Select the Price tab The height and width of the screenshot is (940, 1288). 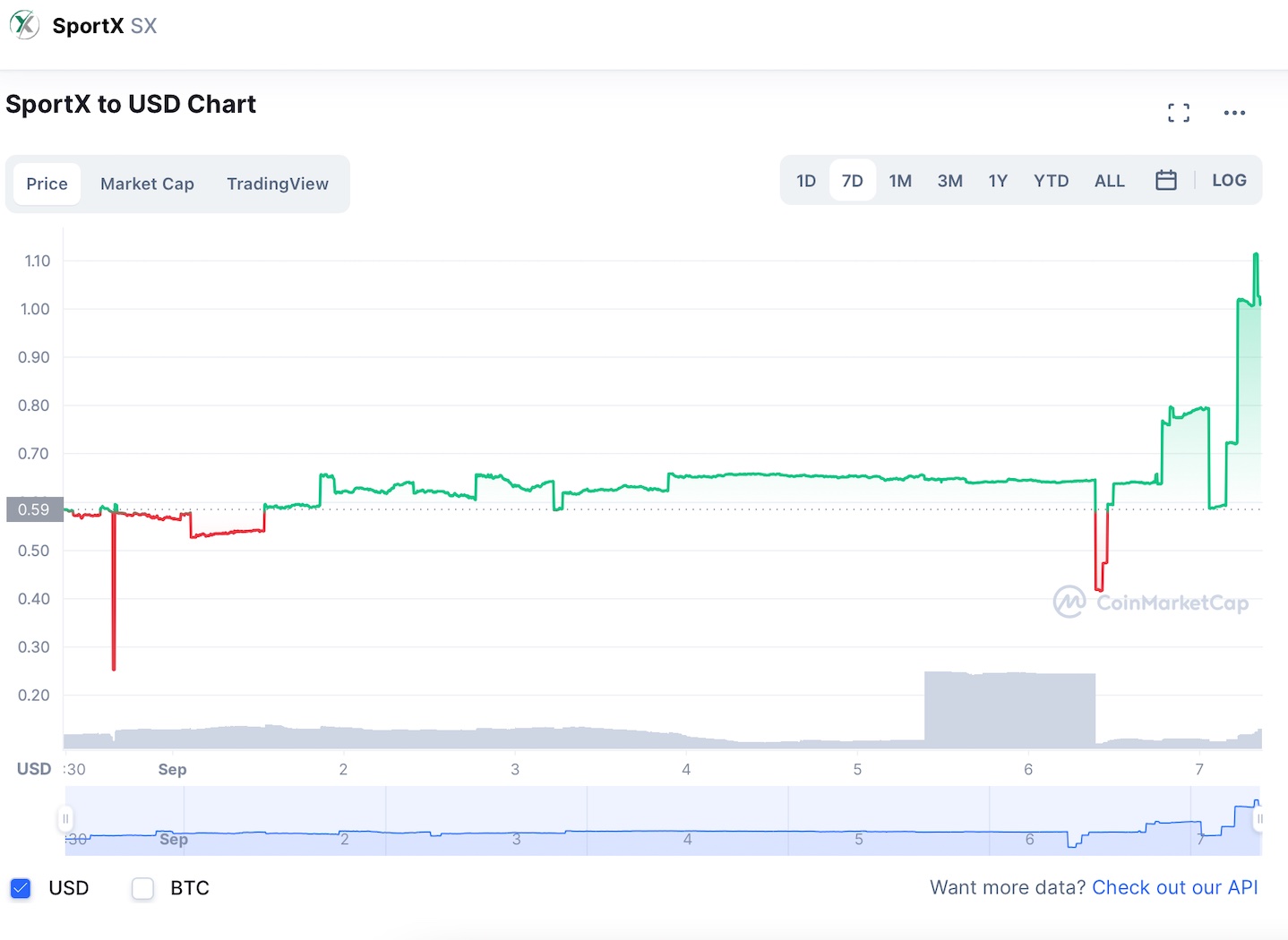click(47, 184)
